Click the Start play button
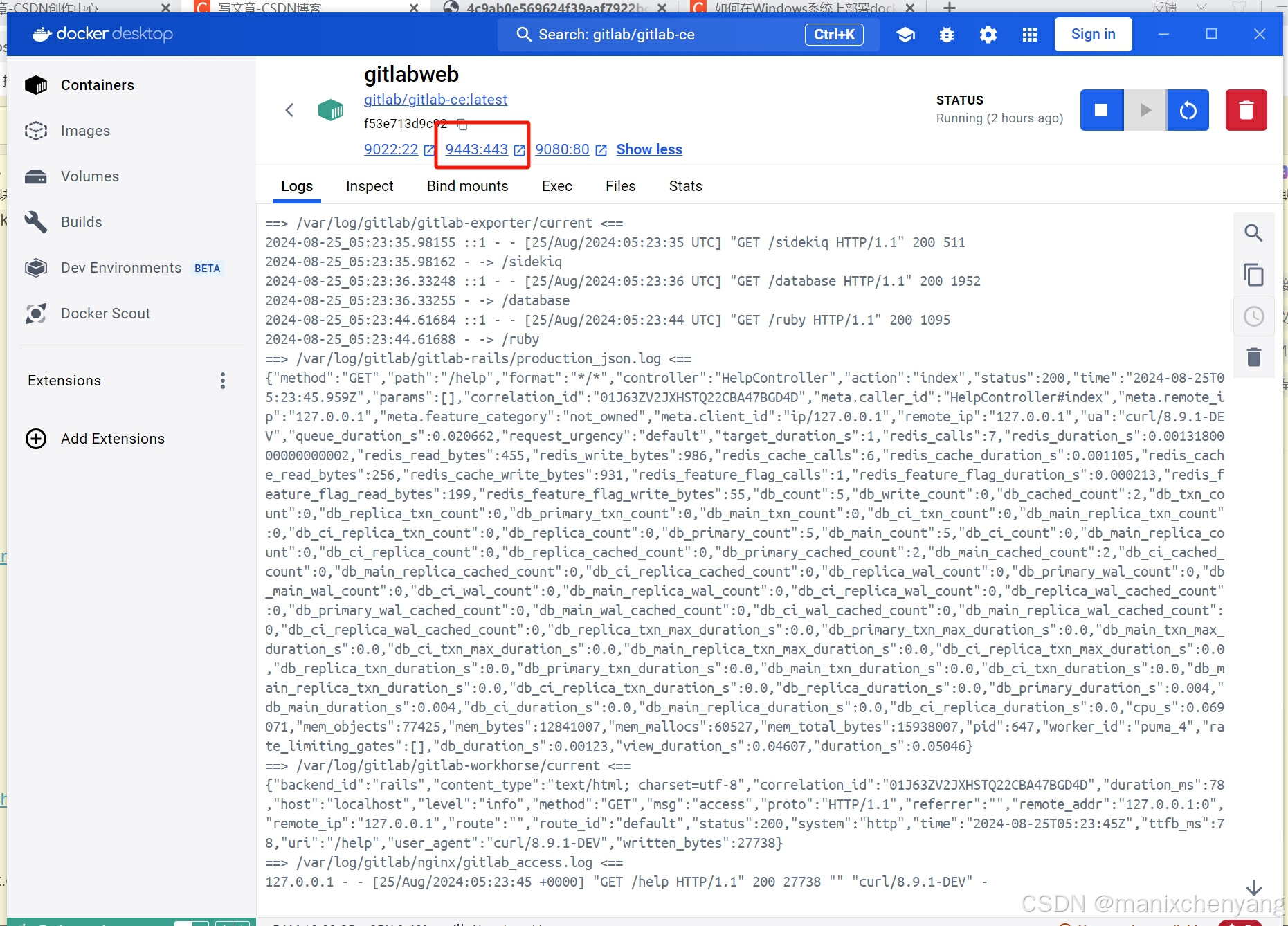This screenshot has width=1288, height=926. [1145, 110]
